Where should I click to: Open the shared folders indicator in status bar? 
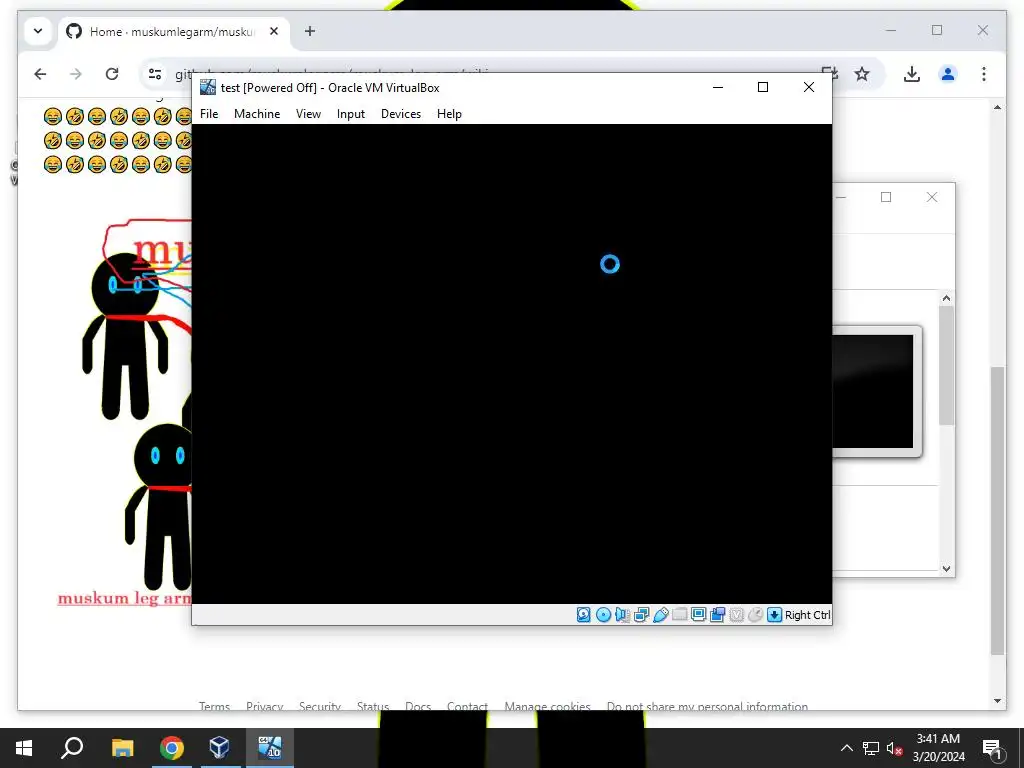(679, 615)
